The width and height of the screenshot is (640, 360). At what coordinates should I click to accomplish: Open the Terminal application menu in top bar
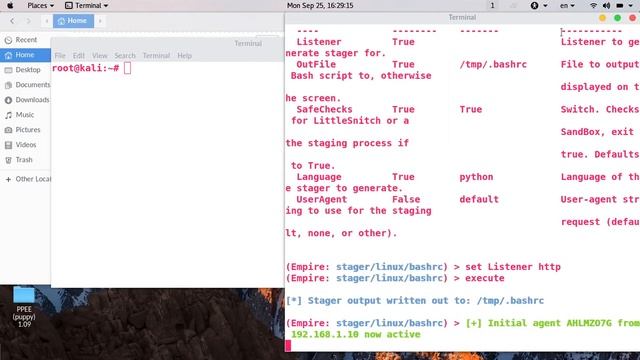click(x=87, y=5)
